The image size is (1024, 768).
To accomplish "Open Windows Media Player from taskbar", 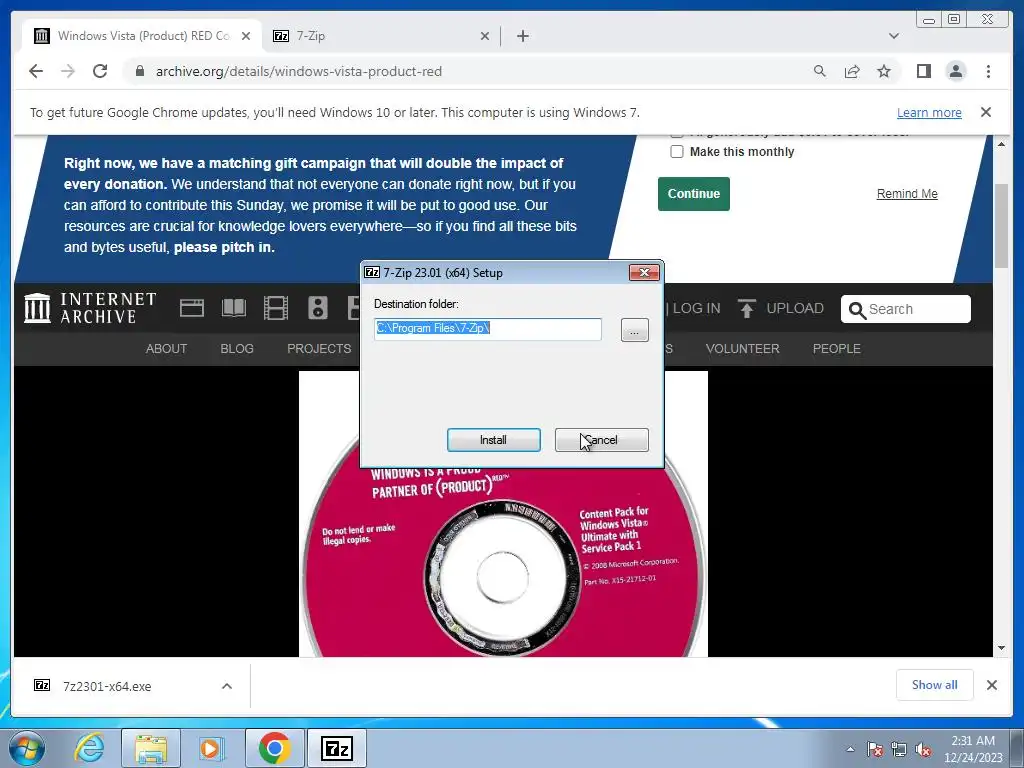I will pos(211,748).
